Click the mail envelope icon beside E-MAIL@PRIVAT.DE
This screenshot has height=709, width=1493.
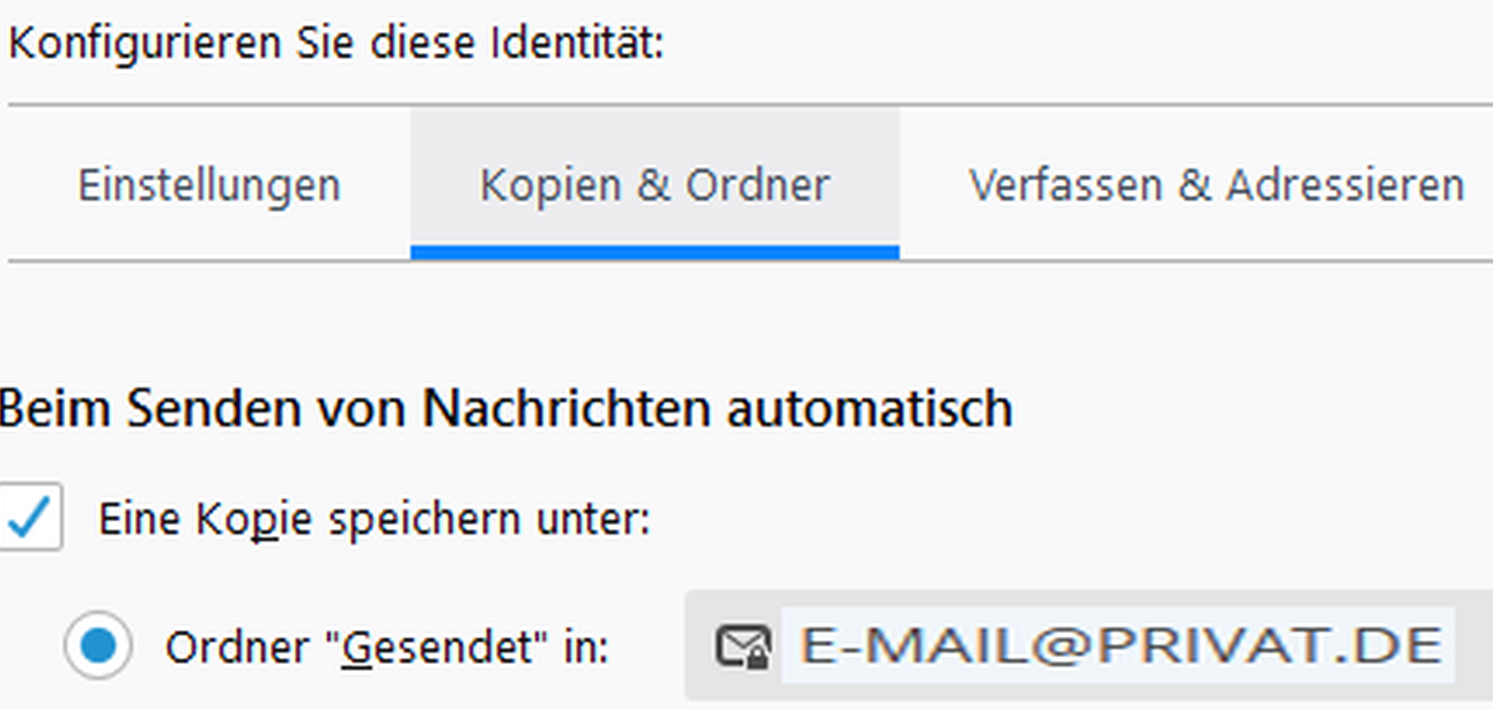tap(742, 646)
